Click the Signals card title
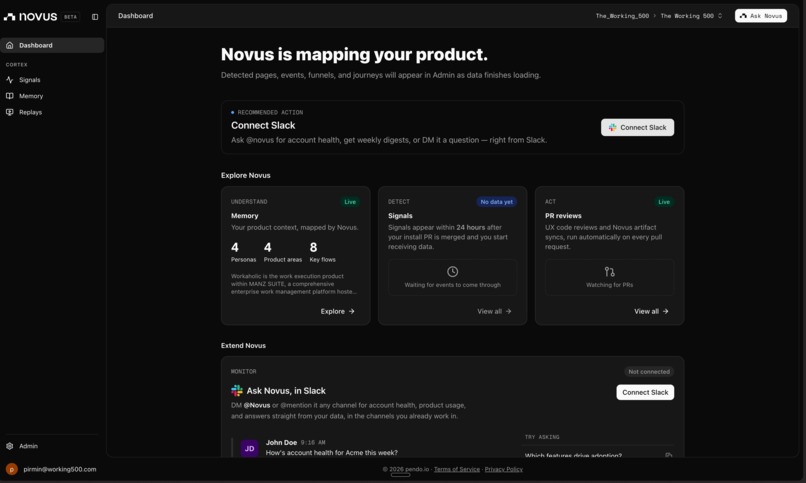The image size is (806, 483). click(400, 216)
